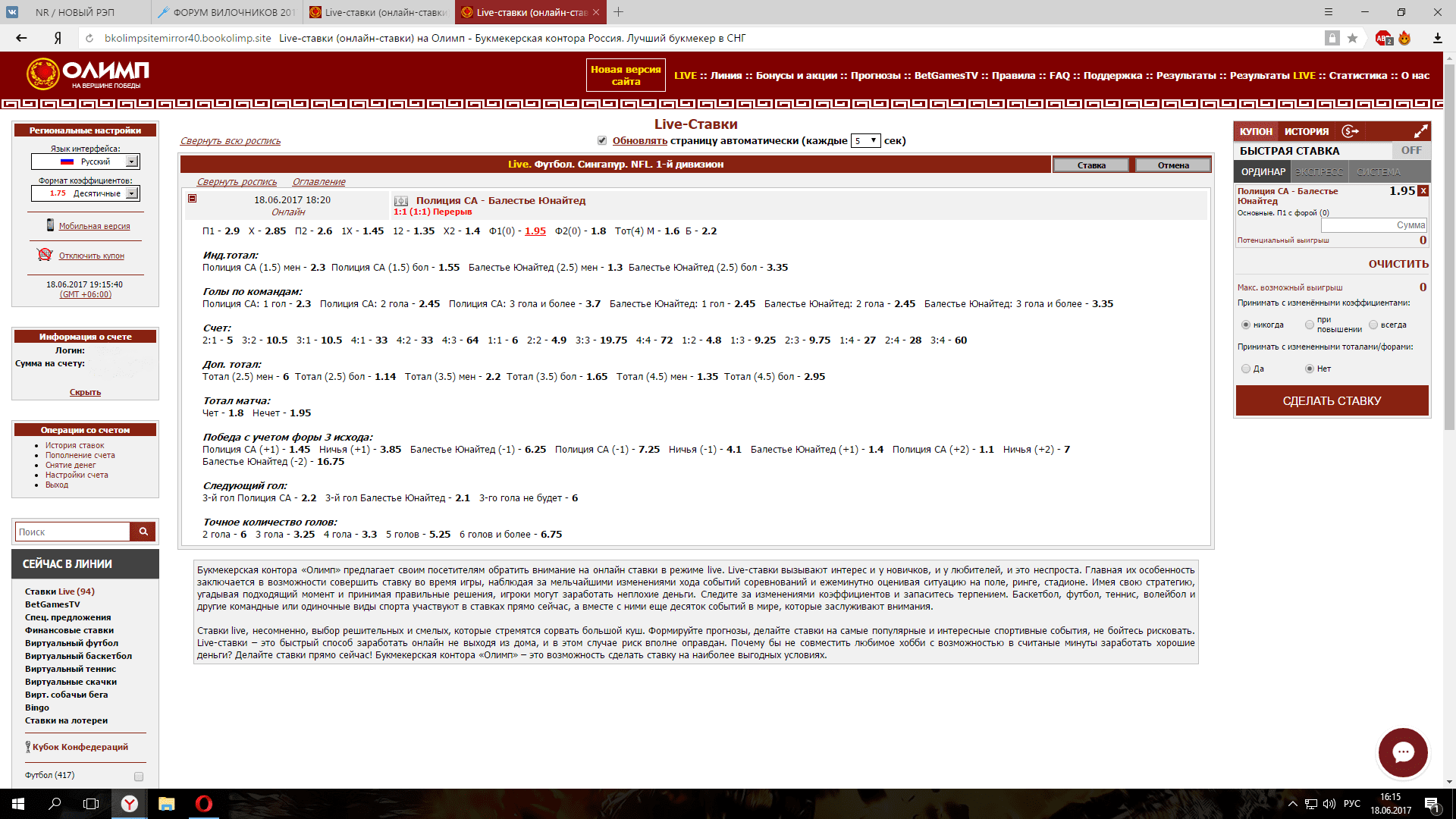Click the highlighted 1.95 Ф1(0) odds
The height and width of the screenshot is (819, 1456).
point(535,231)
